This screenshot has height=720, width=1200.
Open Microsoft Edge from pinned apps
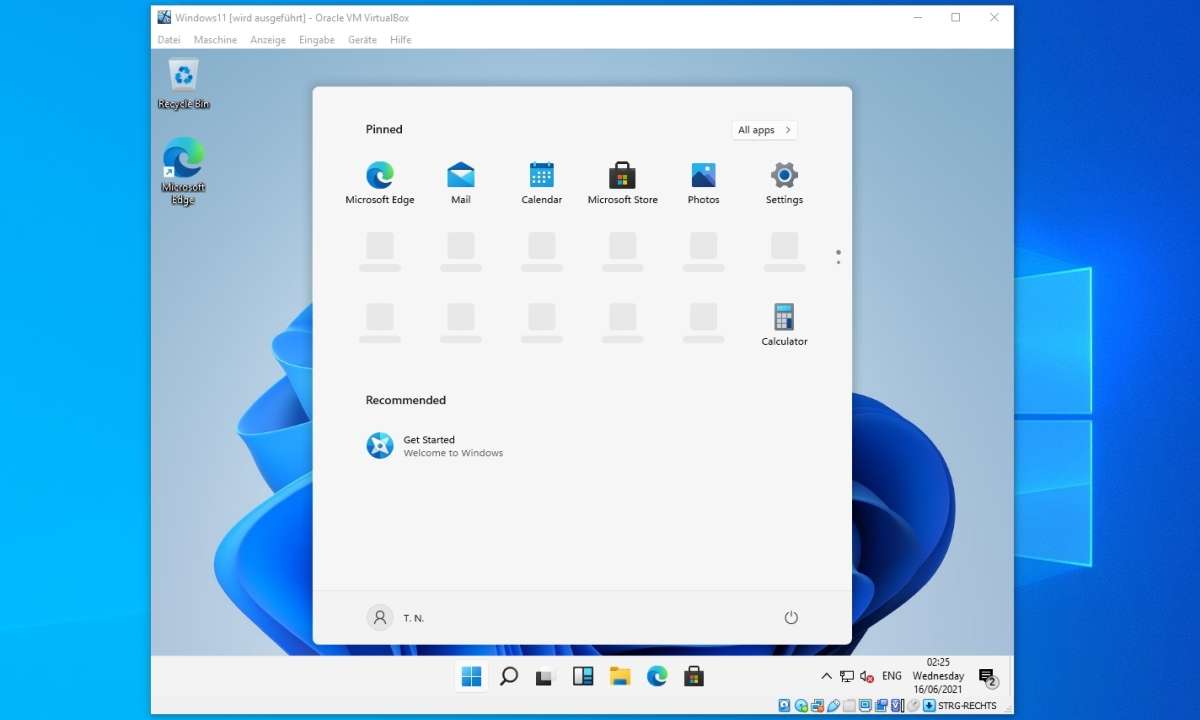tap(380, 183)
